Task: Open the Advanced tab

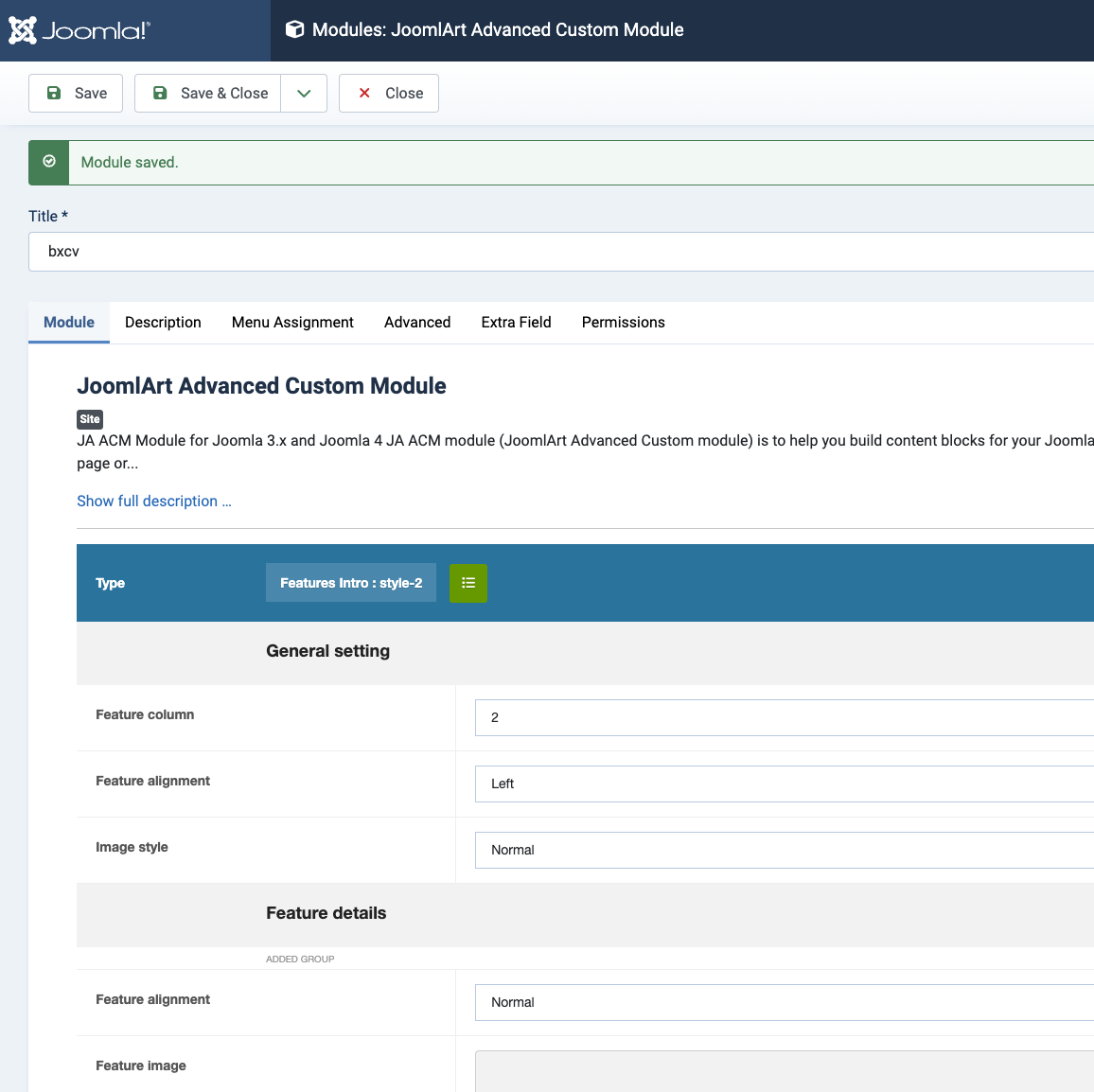Action: click(417, 322)
